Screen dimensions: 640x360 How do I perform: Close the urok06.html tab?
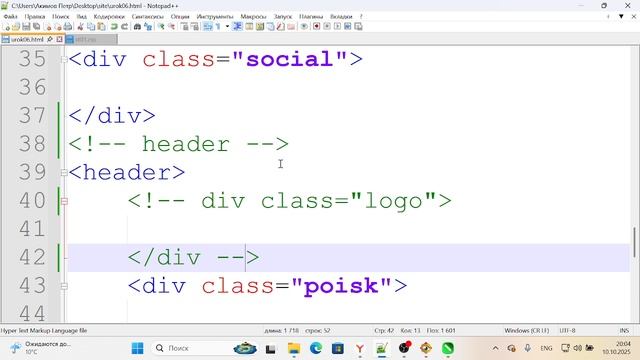coord(59,39)
